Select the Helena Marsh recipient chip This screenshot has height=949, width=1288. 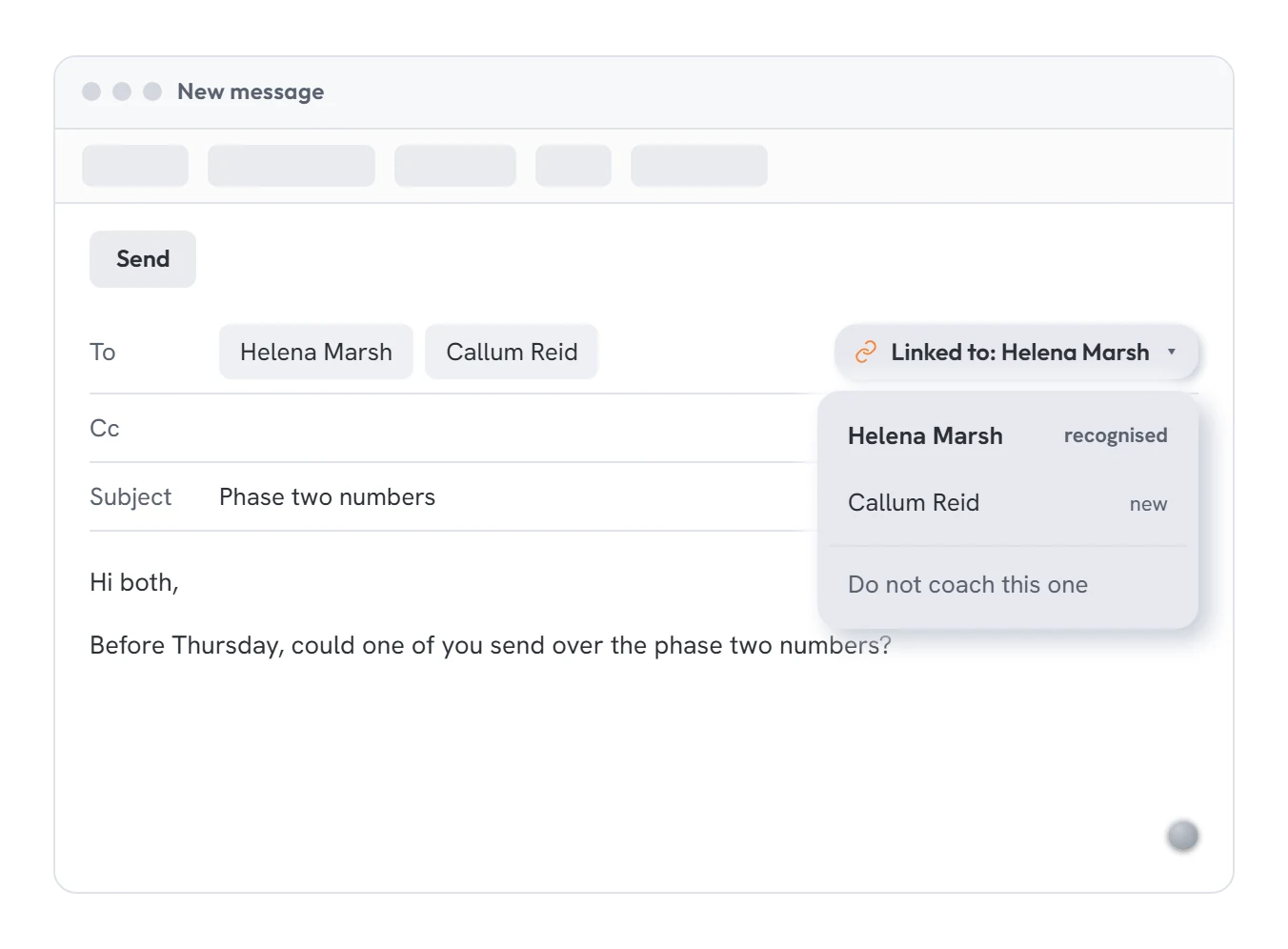coord(316,352)
